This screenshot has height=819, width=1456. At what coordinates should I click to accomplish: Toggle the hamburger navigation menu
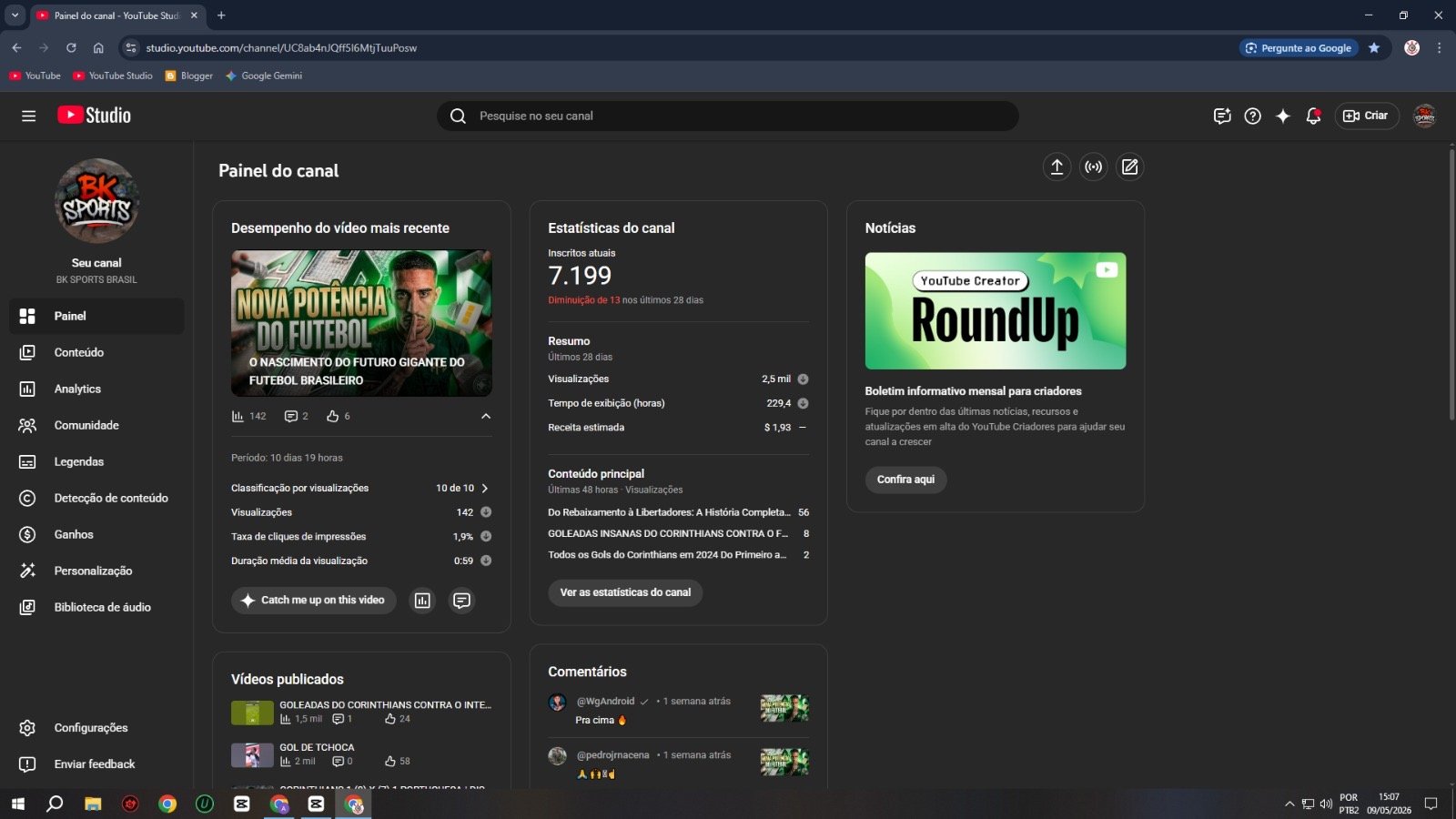click(x=29, y=116)
